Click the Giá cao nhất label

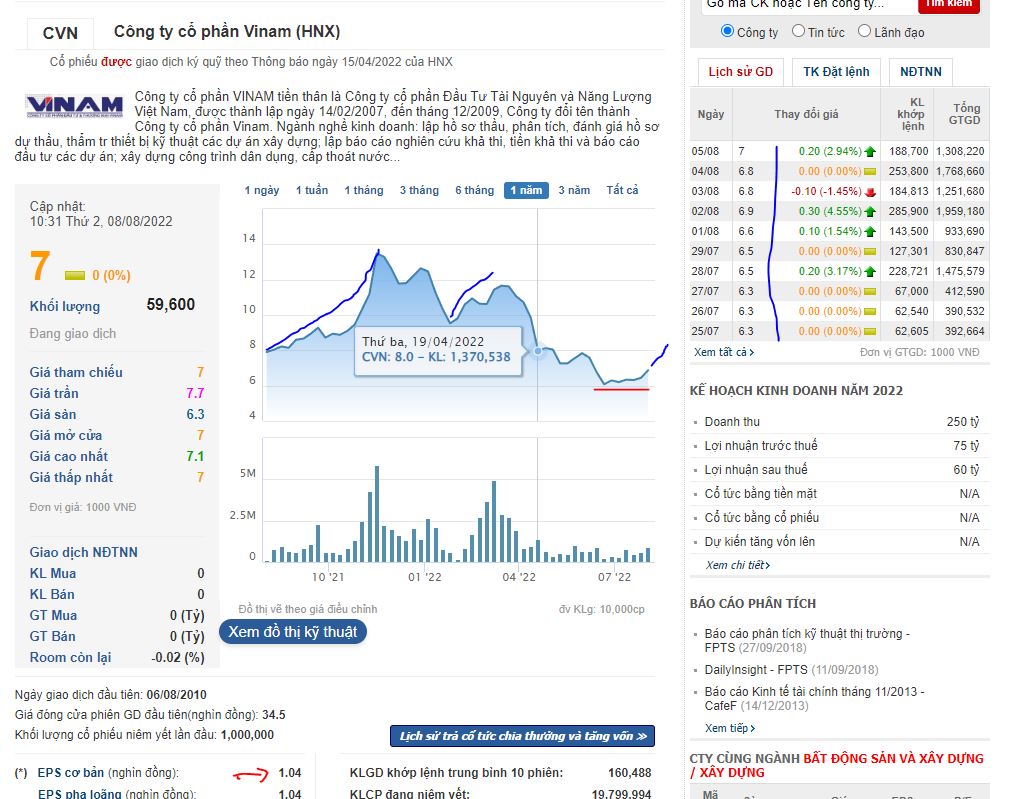69,456
